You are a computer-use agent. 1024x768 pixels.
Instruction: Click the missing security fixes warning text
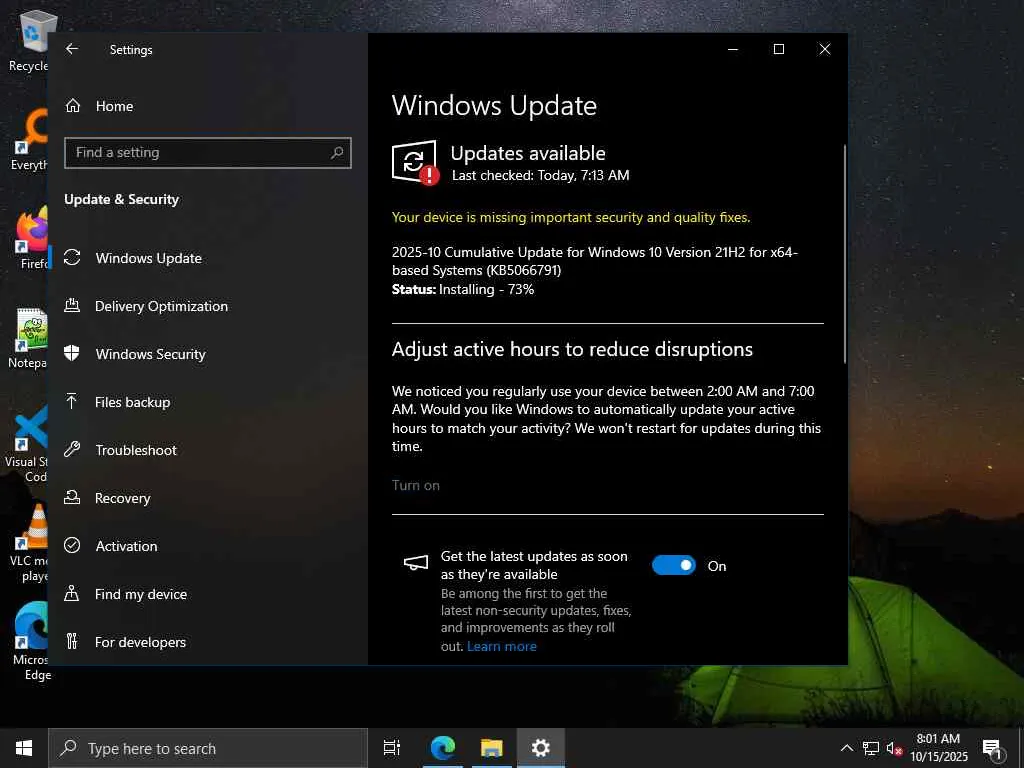(x=571, y=217)
